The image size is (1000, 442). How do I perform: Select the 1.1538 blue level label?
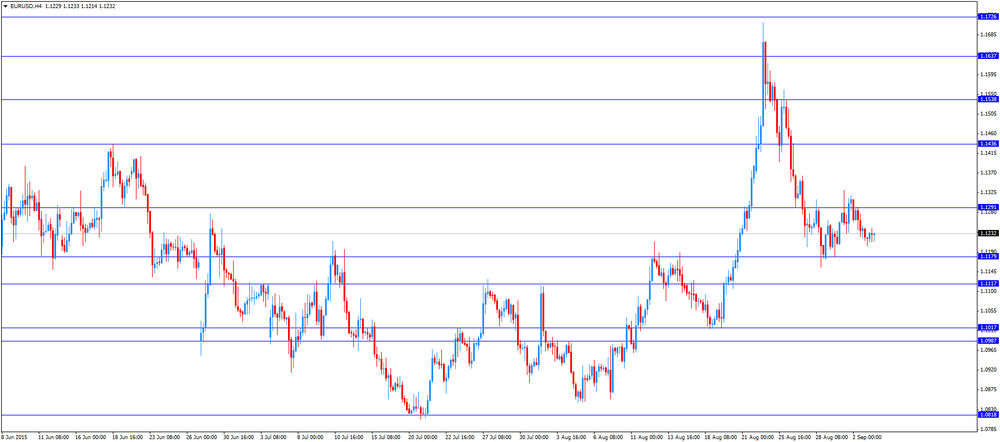tap(987, 99)
